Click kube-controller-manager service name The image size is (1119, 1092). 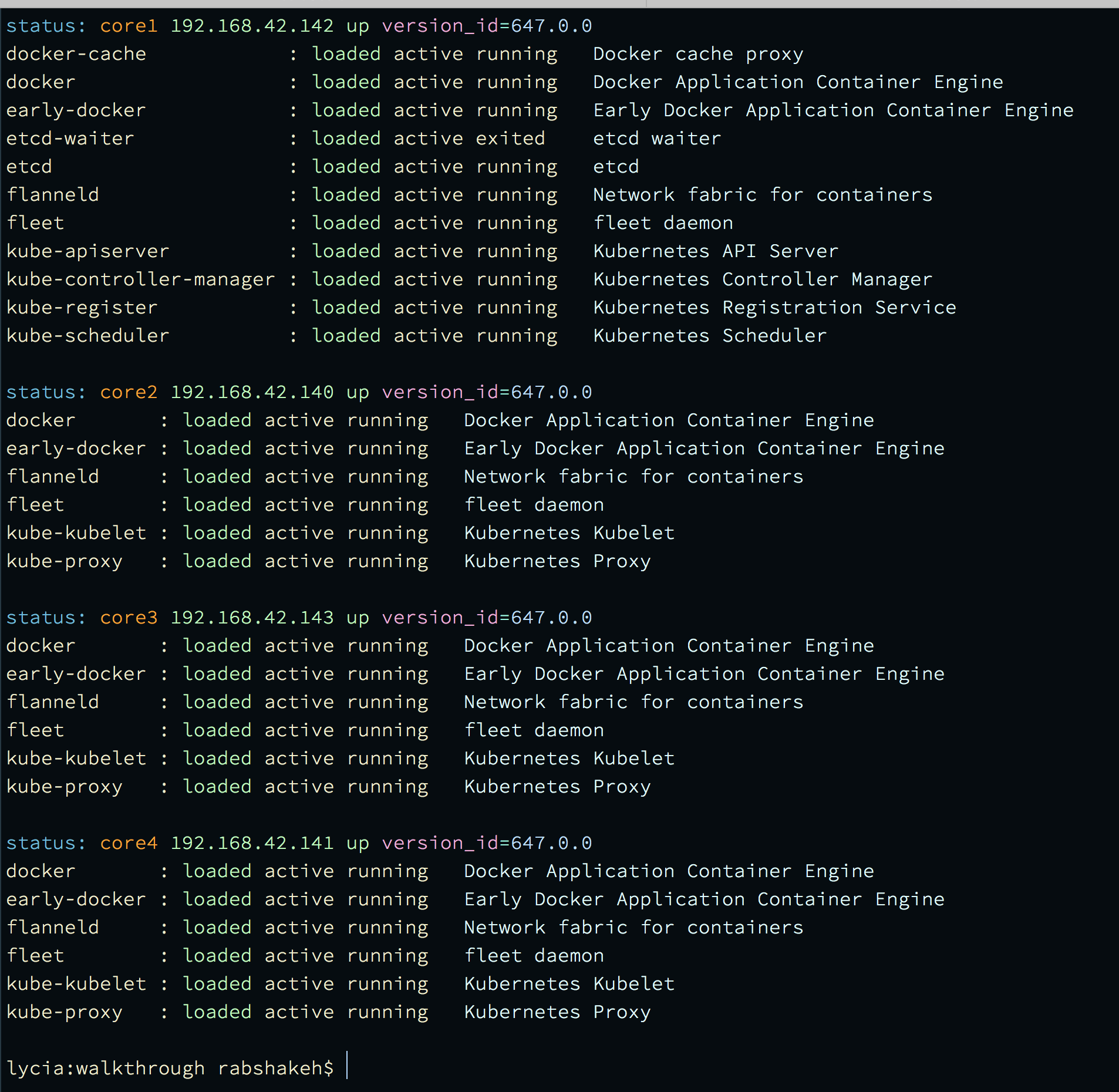tap(141, 279)
